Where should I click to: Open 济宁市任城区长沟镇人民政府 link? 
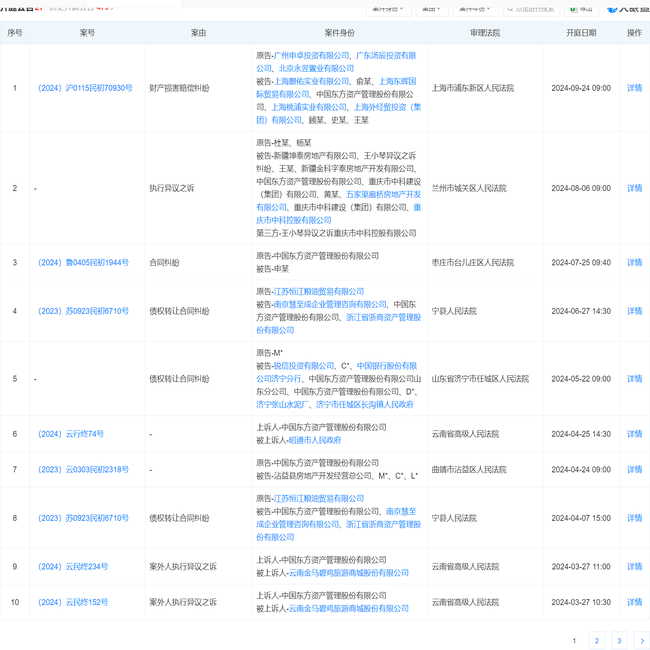[365, 405]
